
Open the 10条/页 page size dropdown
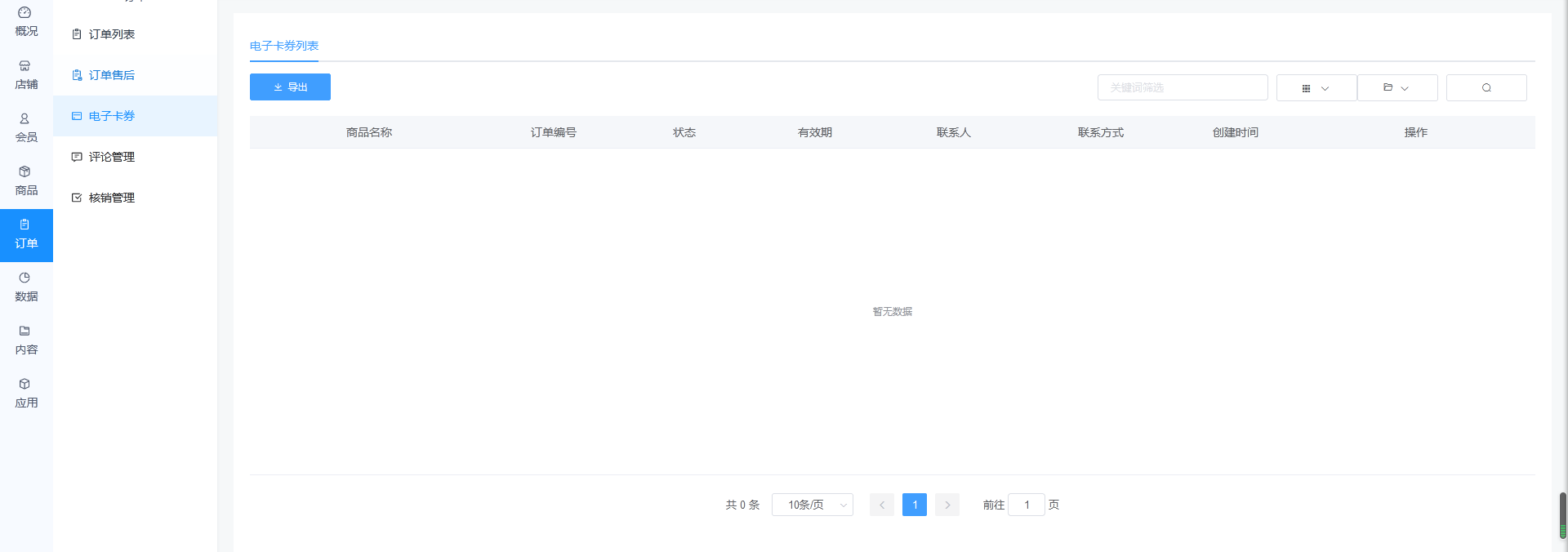click(x=813, y=505)
